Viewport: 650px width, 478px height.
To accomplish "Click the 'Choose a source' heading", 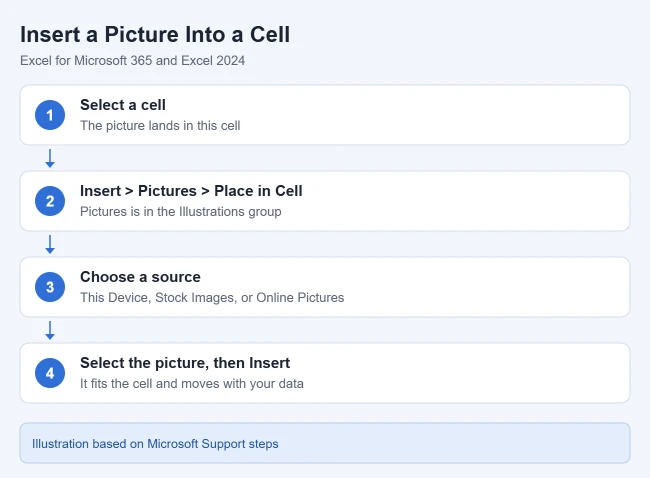I will point(140,277).
